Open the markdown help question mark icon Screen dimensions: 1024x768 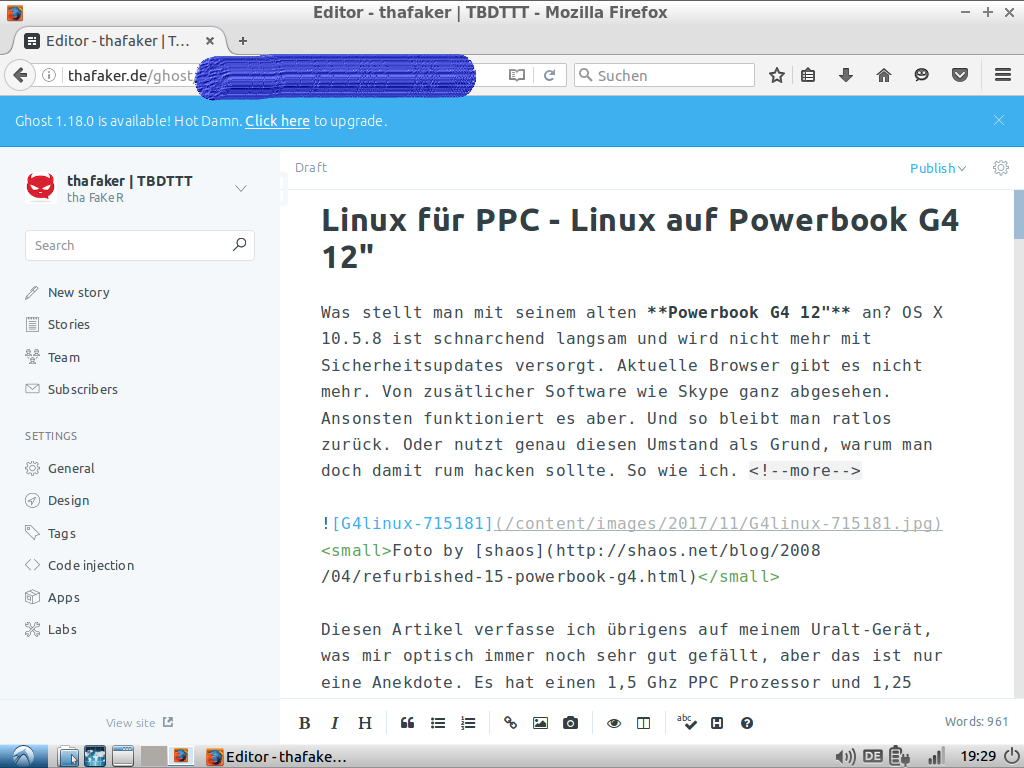pyautogui.click(x=746, y=723)
